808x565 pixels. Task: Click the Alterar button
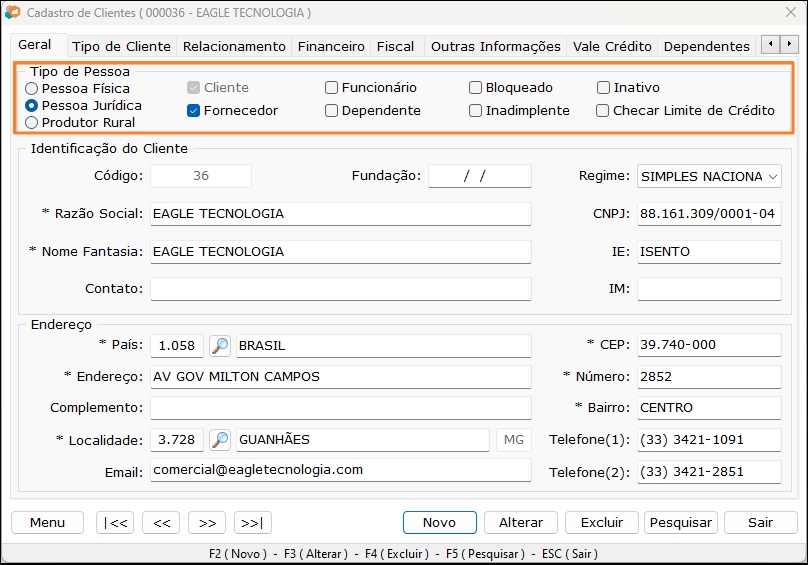(521, 523)
